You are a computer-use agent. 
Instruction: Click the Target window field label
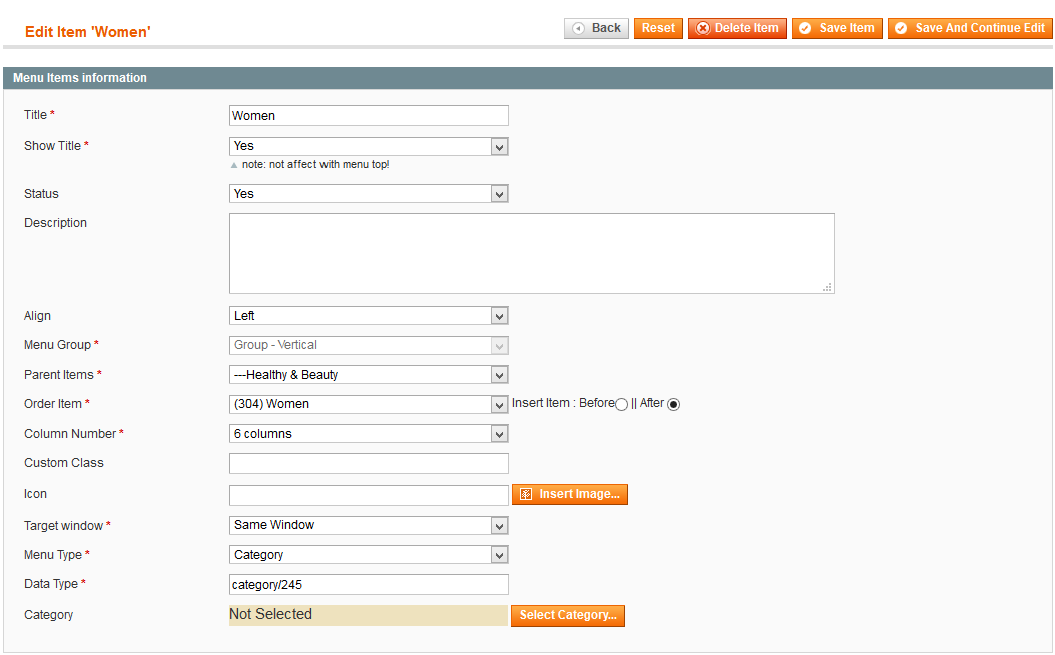coord(63,525)
